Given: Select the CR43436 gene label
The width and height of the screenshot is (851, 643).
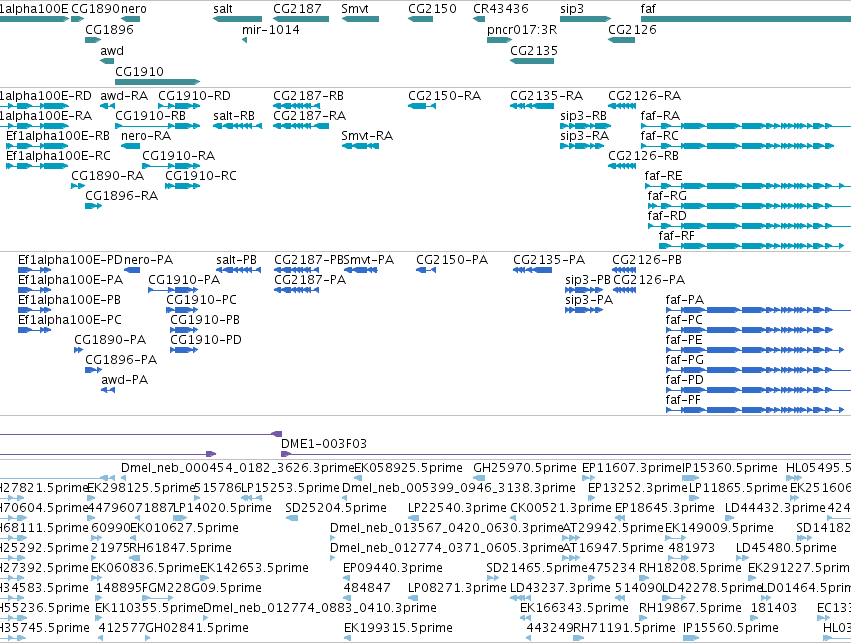Looking at the screenshot, I should coord(500,9).
